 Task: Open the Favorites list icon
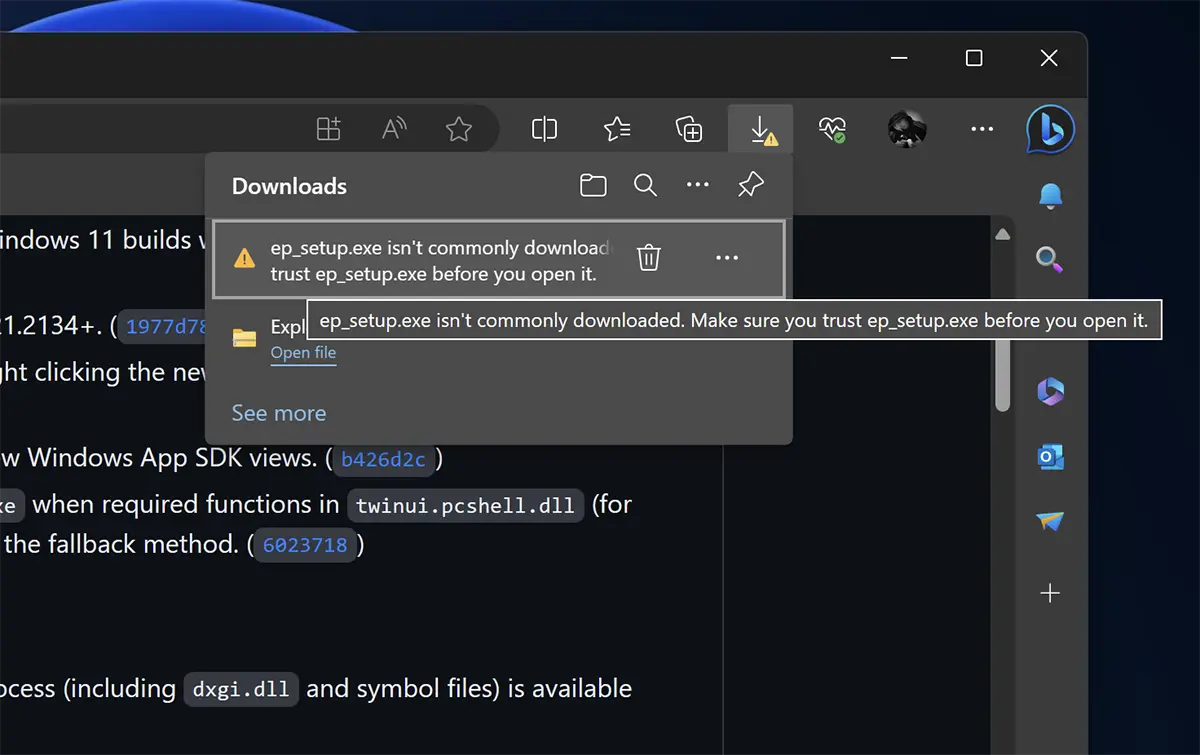(x=617, y=129)
